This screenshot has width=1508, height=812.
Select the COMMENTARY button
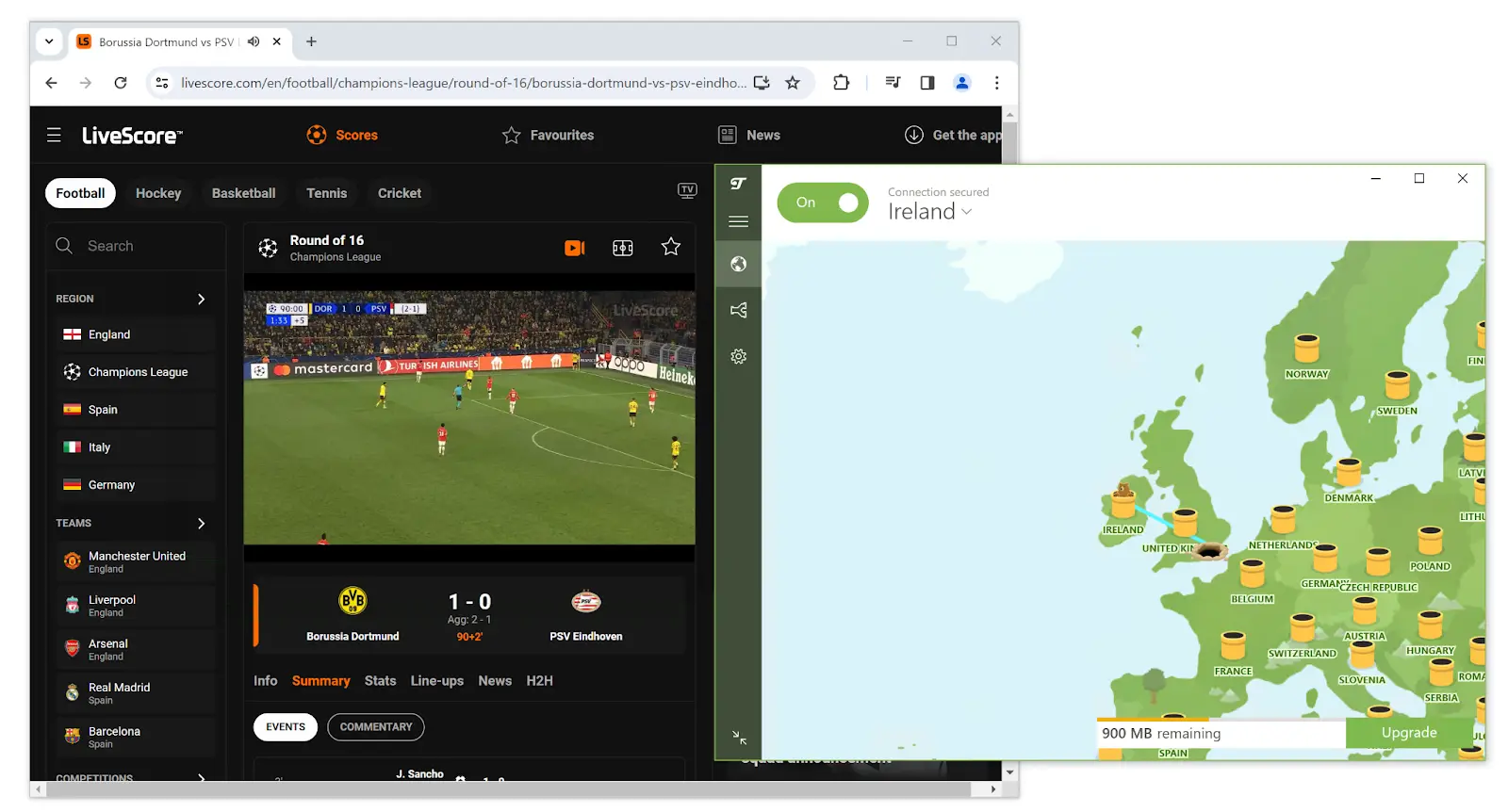tap(376, 727)
